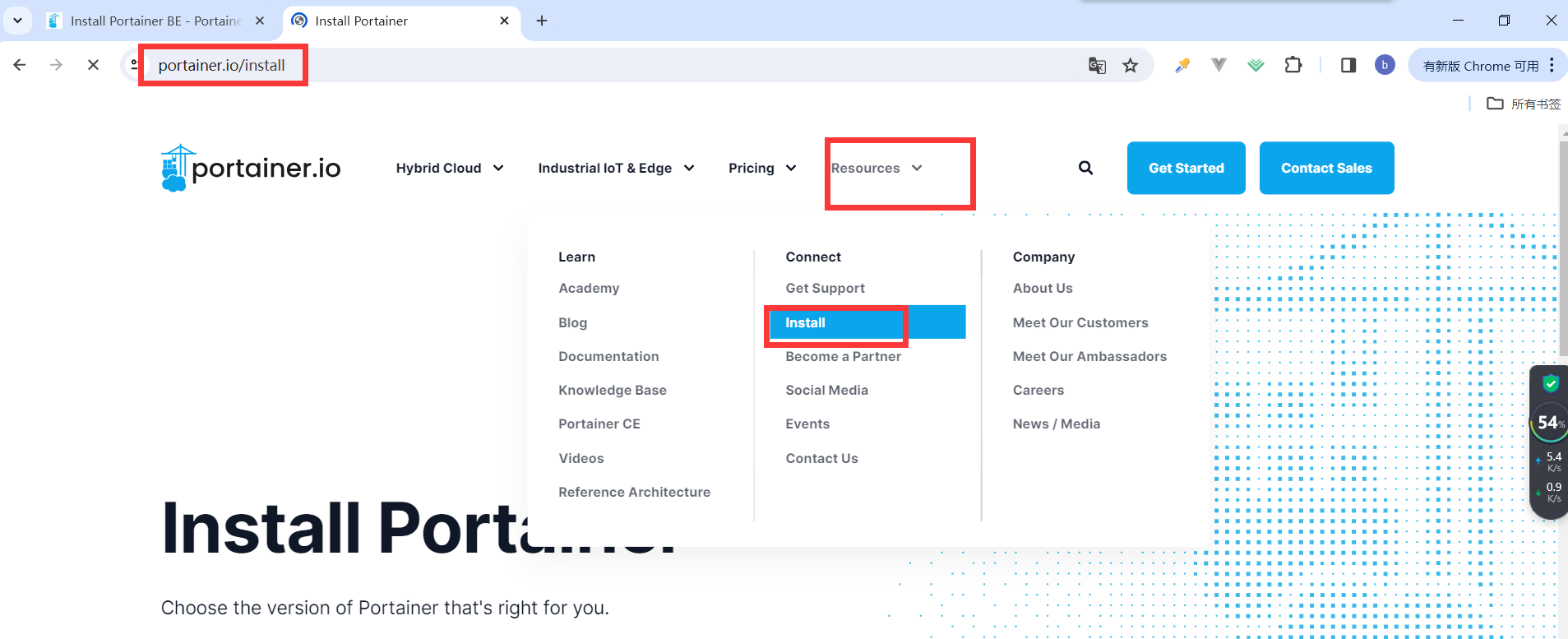Expand the Pricing dropdown
Image resolution: width=1568 pixels, height=639 pixels.
coord(762,168)
